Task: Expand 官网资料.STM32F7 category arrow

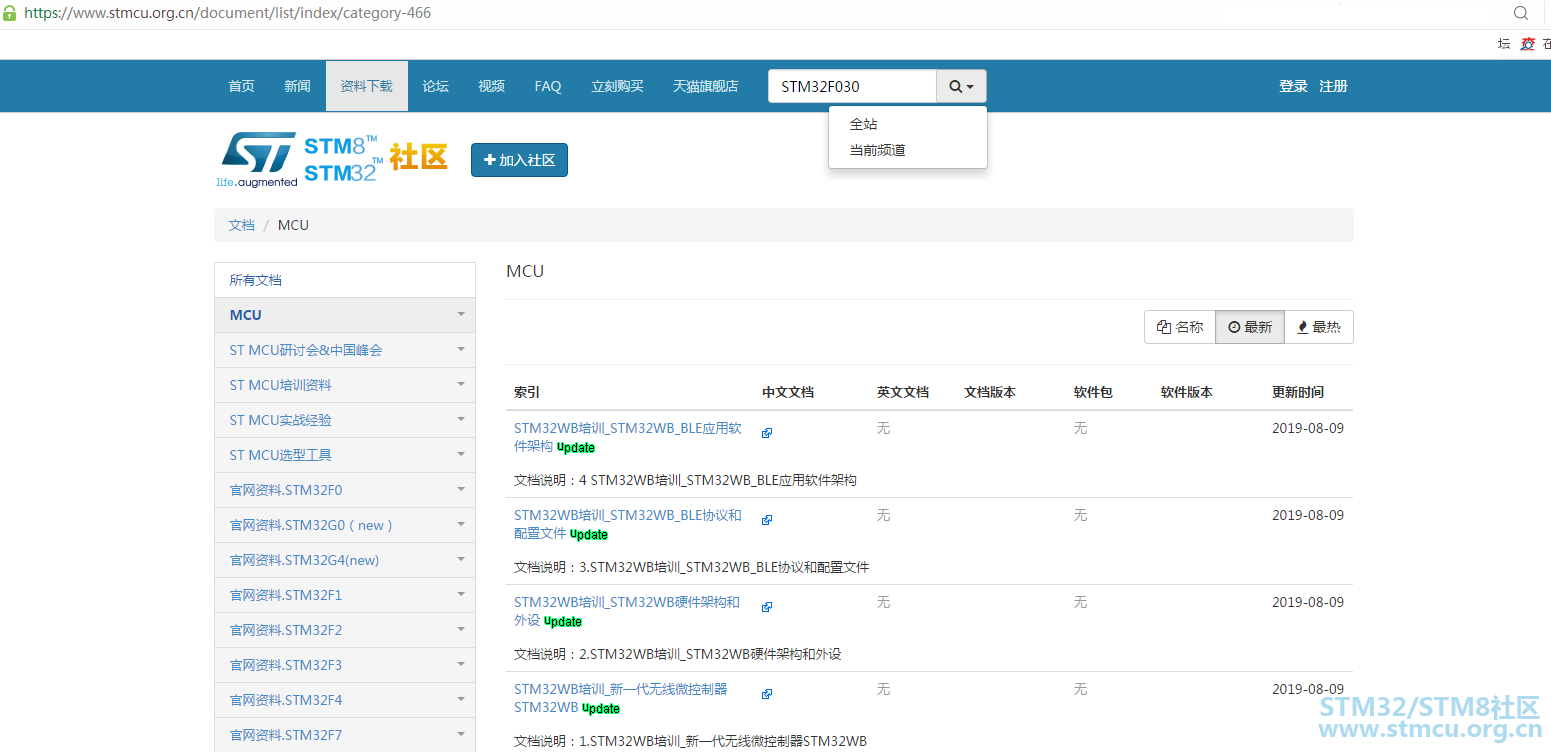Action: pos(461,735)
